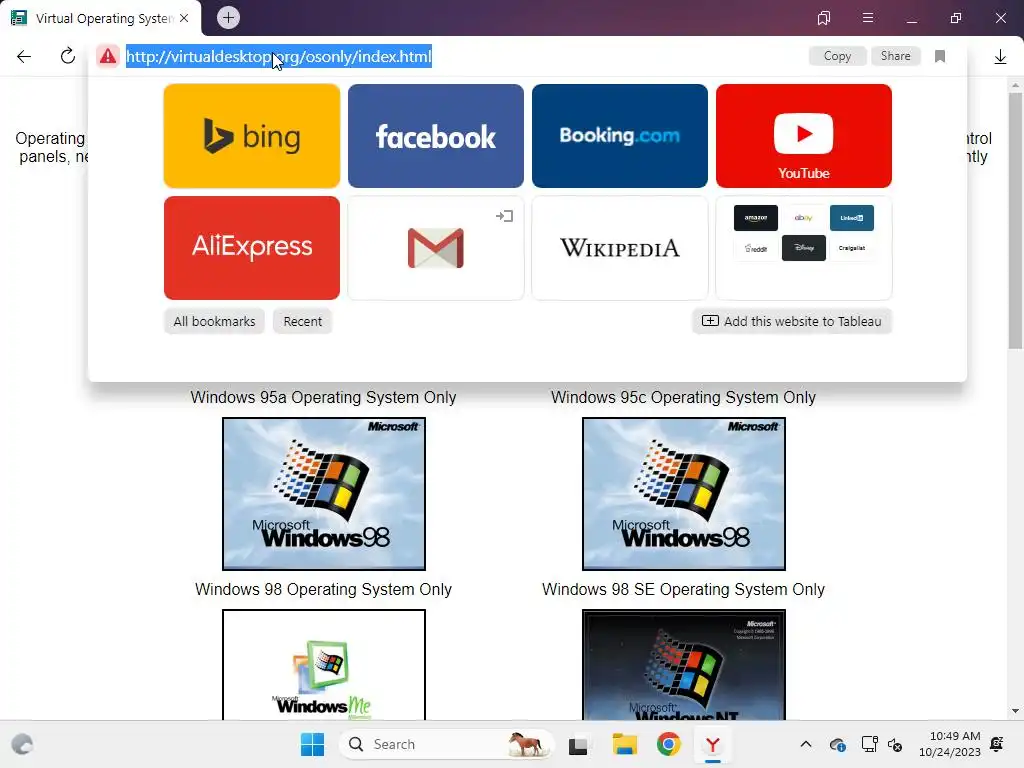Click the Windows NT logo image

click(x=684, y=665)
